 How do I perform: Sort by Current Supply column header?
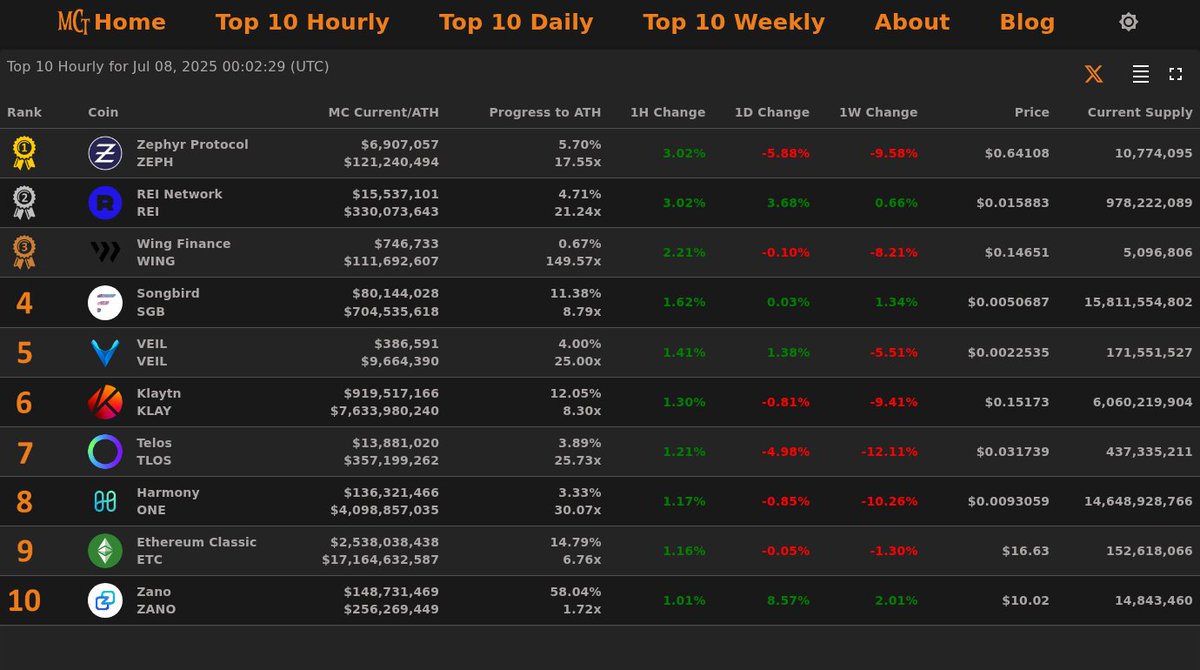[x=1140, y=113]
